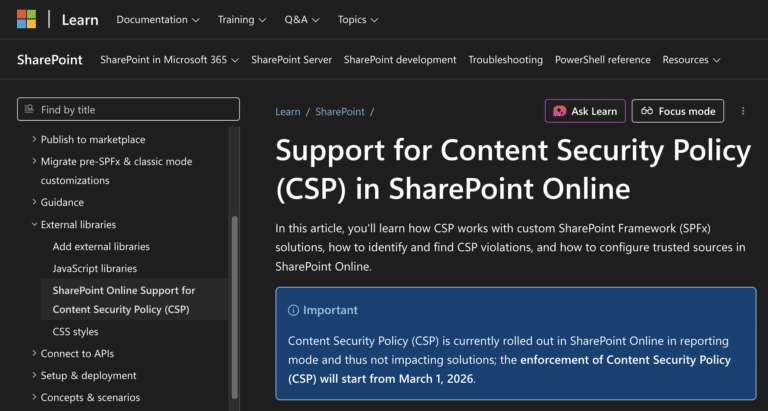Go to the SharePoint Server tab
The image size is (768, 411).
[291, 60]
